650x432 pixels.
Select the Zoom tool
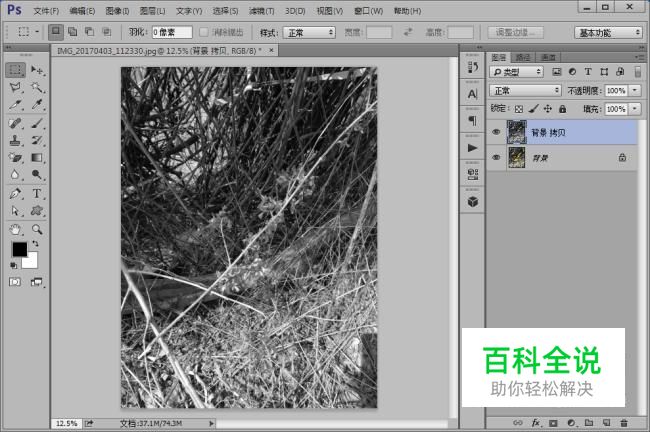37,229
